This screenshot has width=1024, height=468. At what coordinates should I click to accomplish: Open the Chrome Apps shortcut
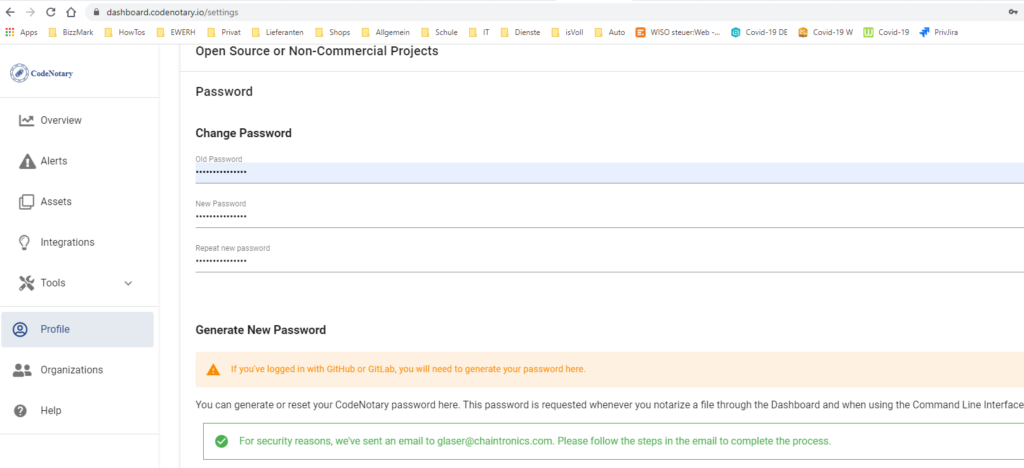pos(21,32)
